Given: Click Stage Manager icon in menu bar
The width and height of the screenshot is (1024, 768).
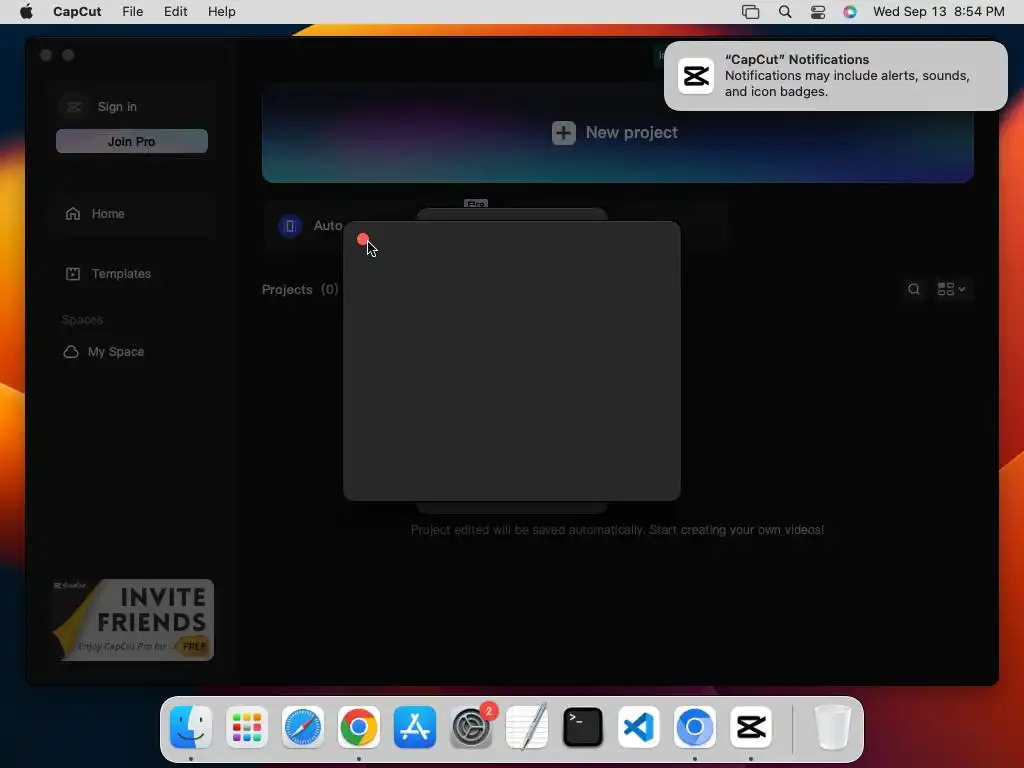Looking at the screenshot, I should coord(751,12).
